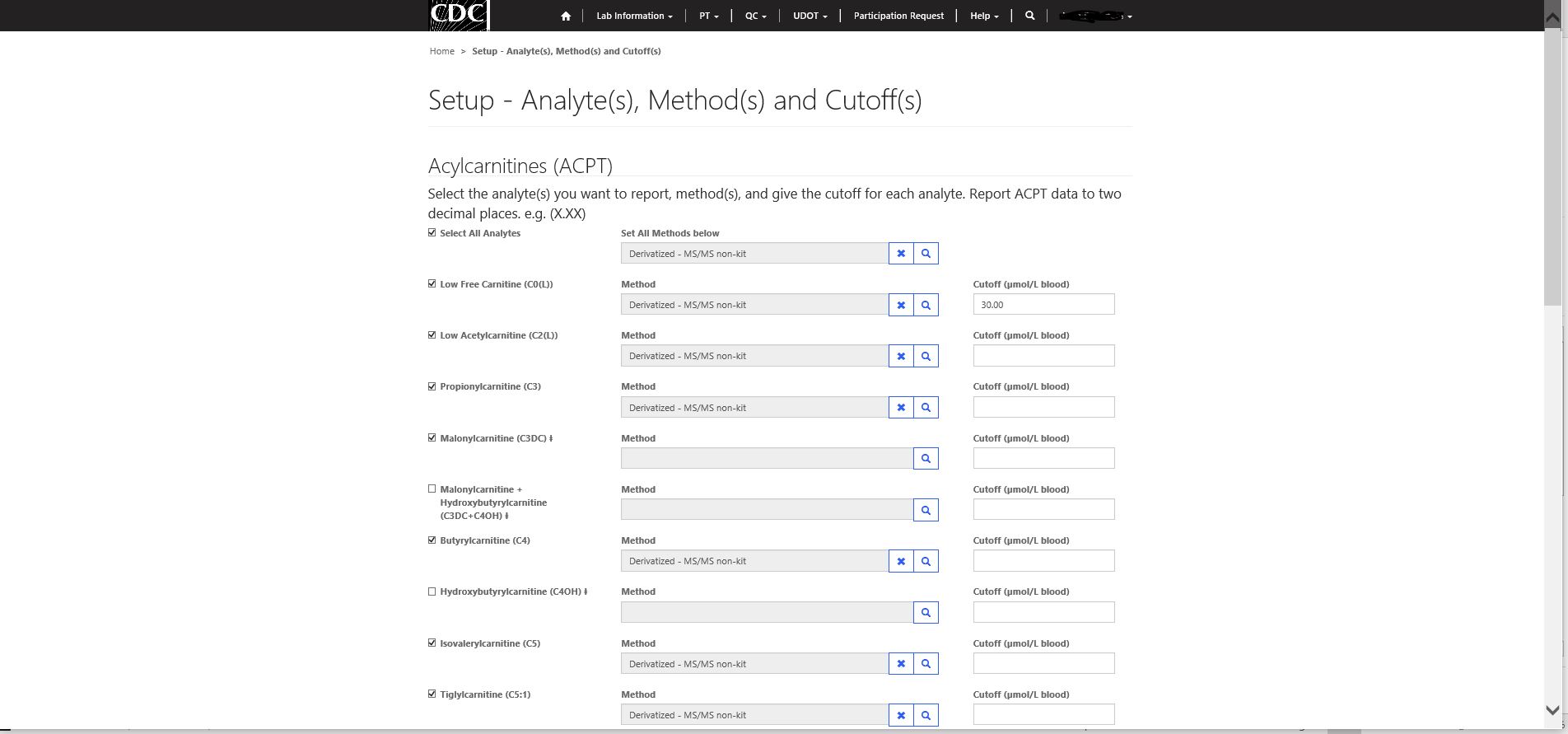The height and width of the screenshot is (734, 1568).
Task: Open the Help menu
Action: pyautogui.click(x=983, y=16)
